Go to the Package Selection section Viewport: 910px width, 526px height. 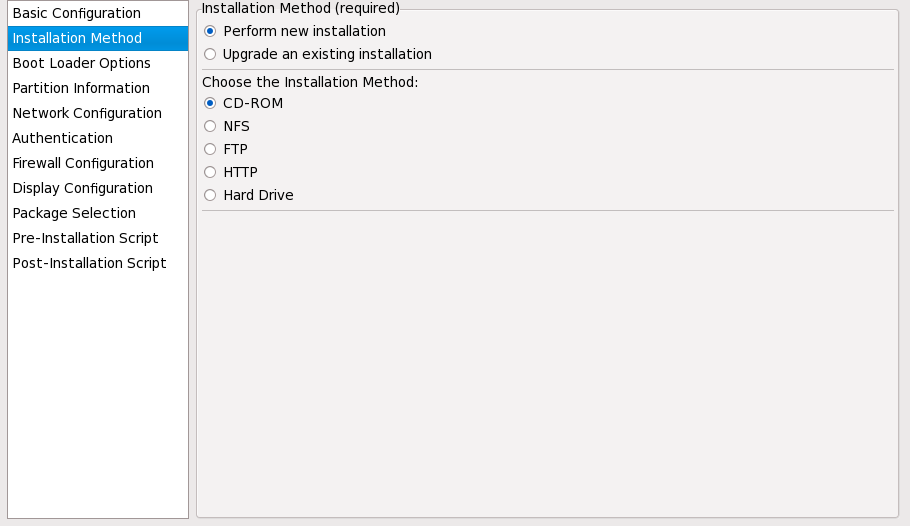click(74, 214)
